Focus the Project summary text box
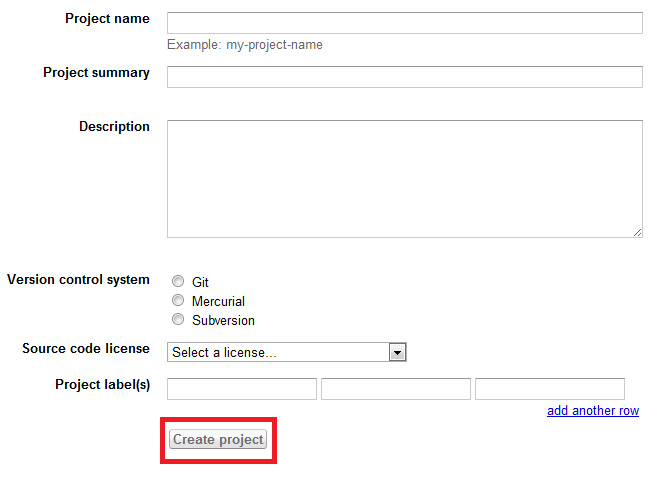This screenshot has height=480, width=653. pyautogui.click(x=404, y=77)
